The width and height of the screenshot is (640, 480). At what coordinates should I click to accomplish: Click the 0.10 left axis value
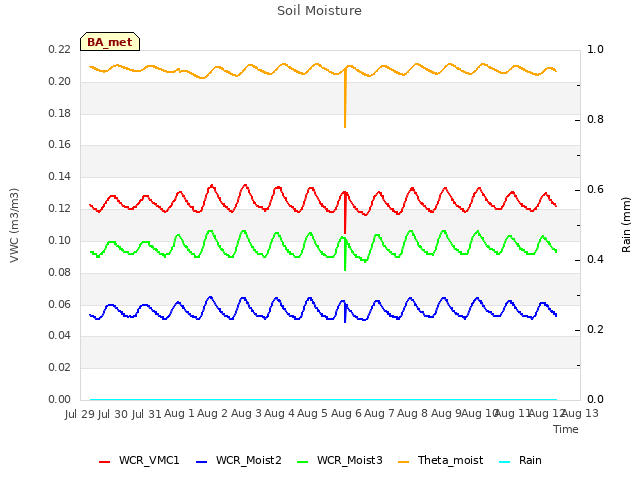click(60, 240)
